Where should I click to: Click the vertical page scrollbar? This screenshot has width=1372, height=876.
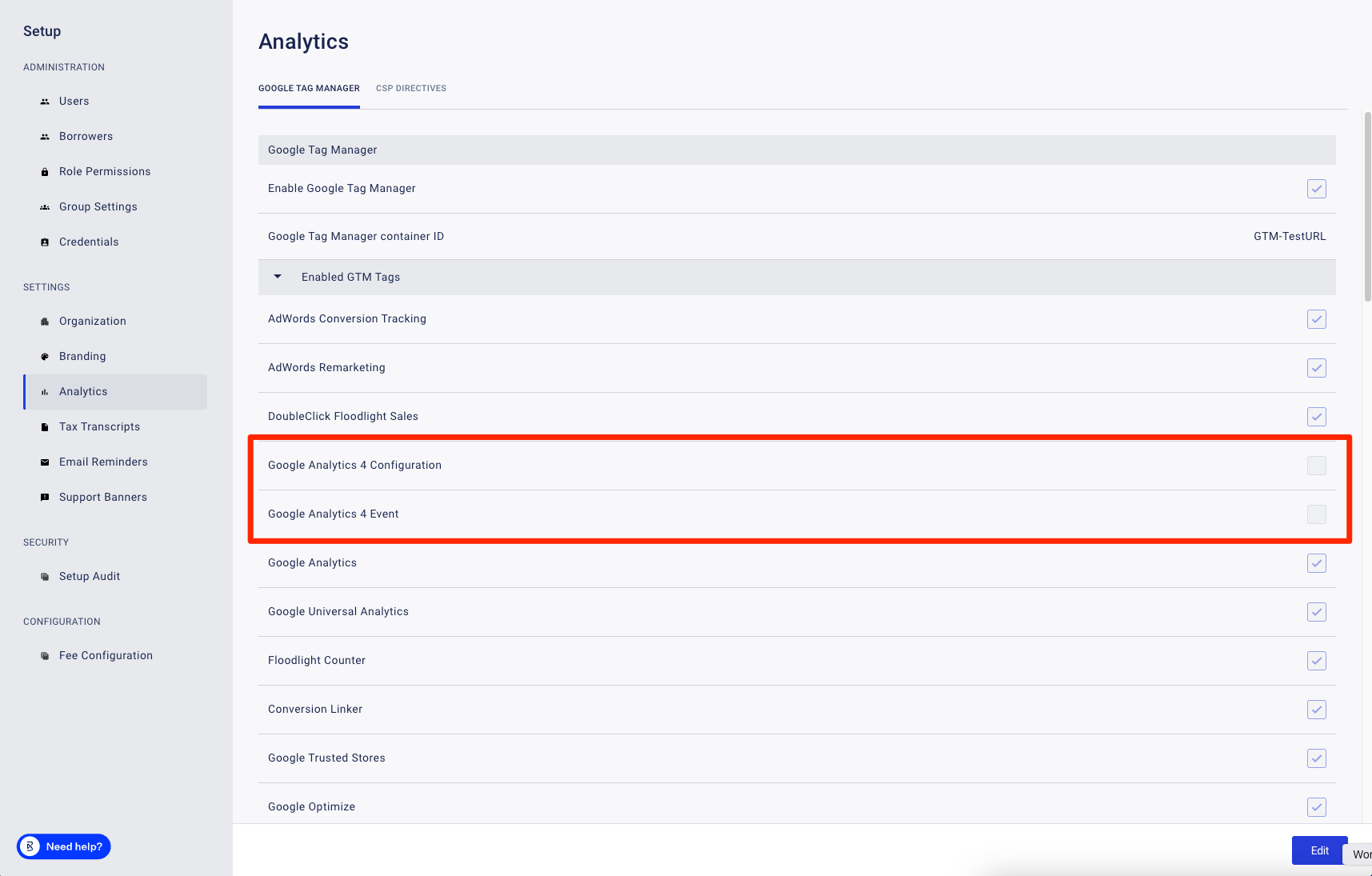[x=1367, y=206]
